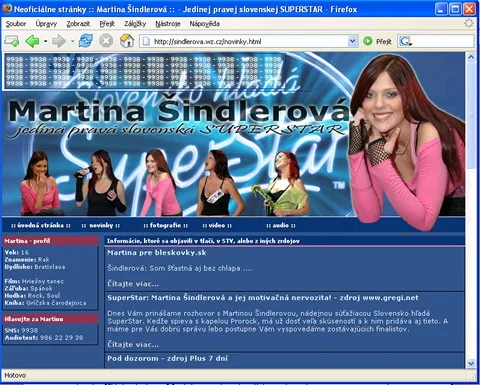Open the video nav link
Image resolution: width=480 pixels, height=385 pixels.
(x=217, y=225)
